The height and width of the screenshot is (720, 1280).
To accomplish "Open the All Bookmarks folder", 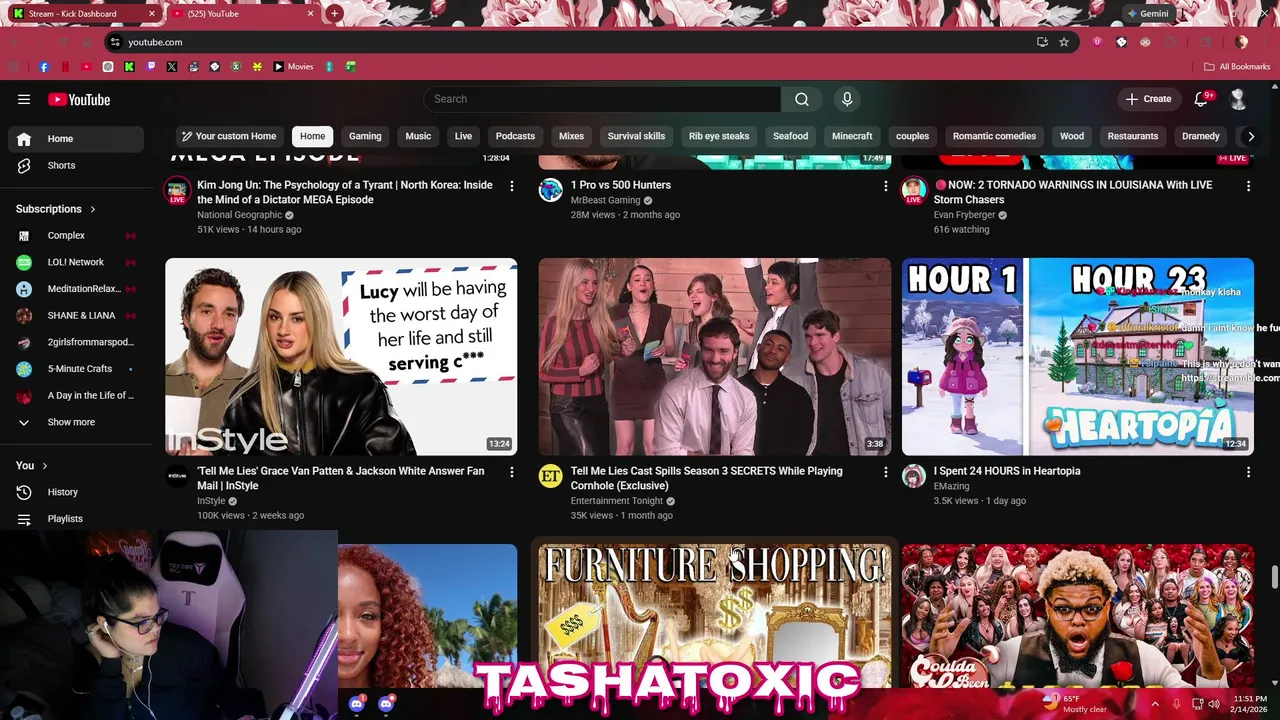I will 1237,67.
